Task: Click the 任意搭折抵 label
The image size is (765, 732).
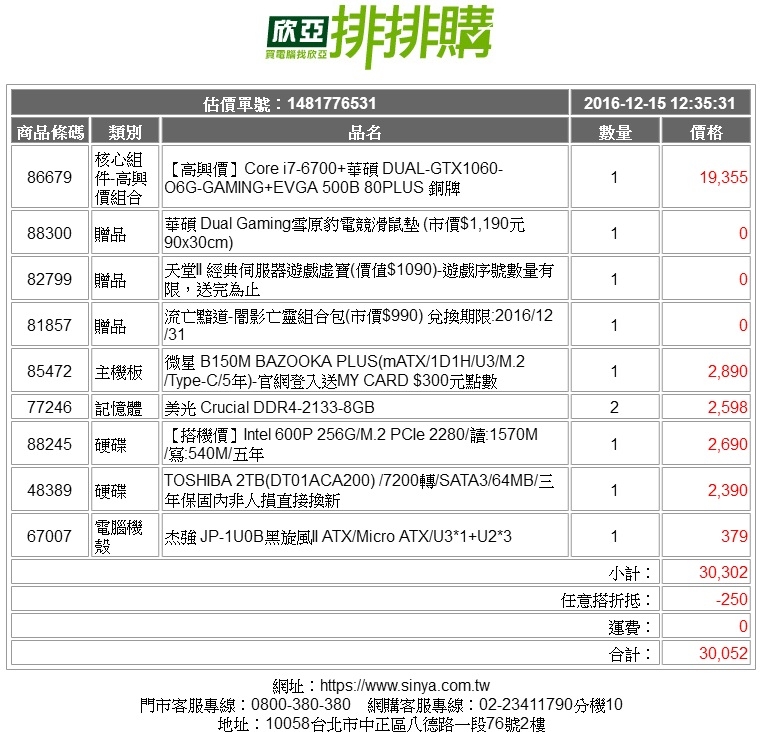Action: [606, 599]
